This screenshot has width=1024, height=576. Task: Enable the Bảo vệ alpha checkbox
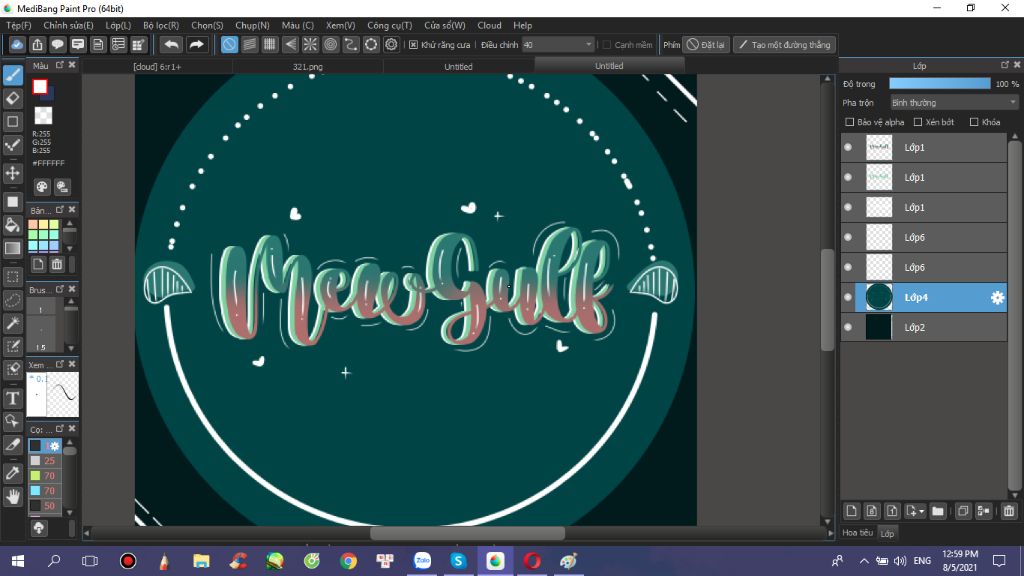point(850,122)
